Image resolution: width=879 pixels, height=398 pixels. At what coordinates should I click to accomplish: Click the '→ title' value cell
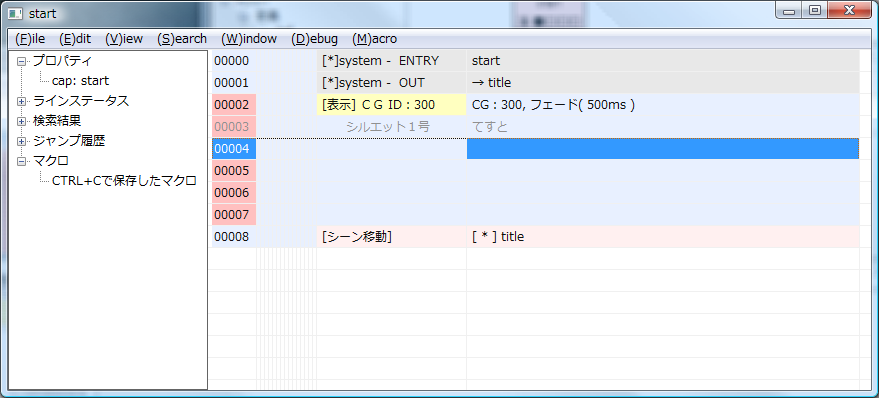coord(663,83)
